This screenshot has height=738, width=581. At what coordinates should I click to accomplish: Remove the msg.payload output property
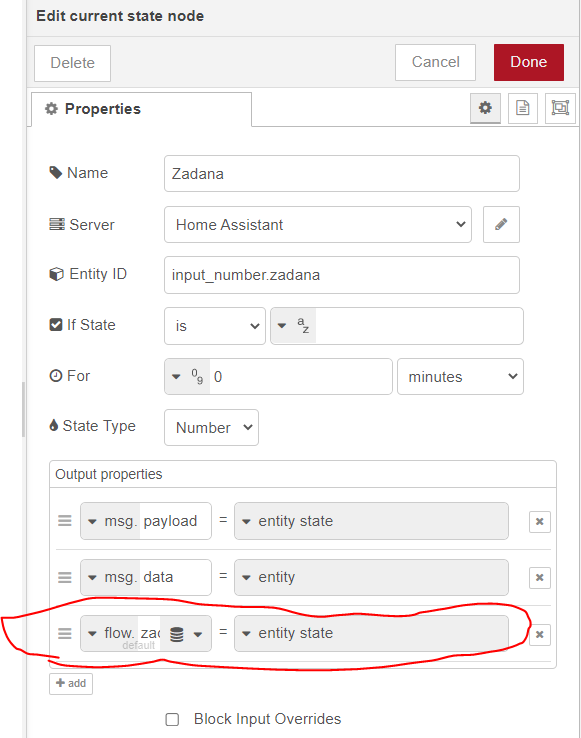[x=540, y=521]
